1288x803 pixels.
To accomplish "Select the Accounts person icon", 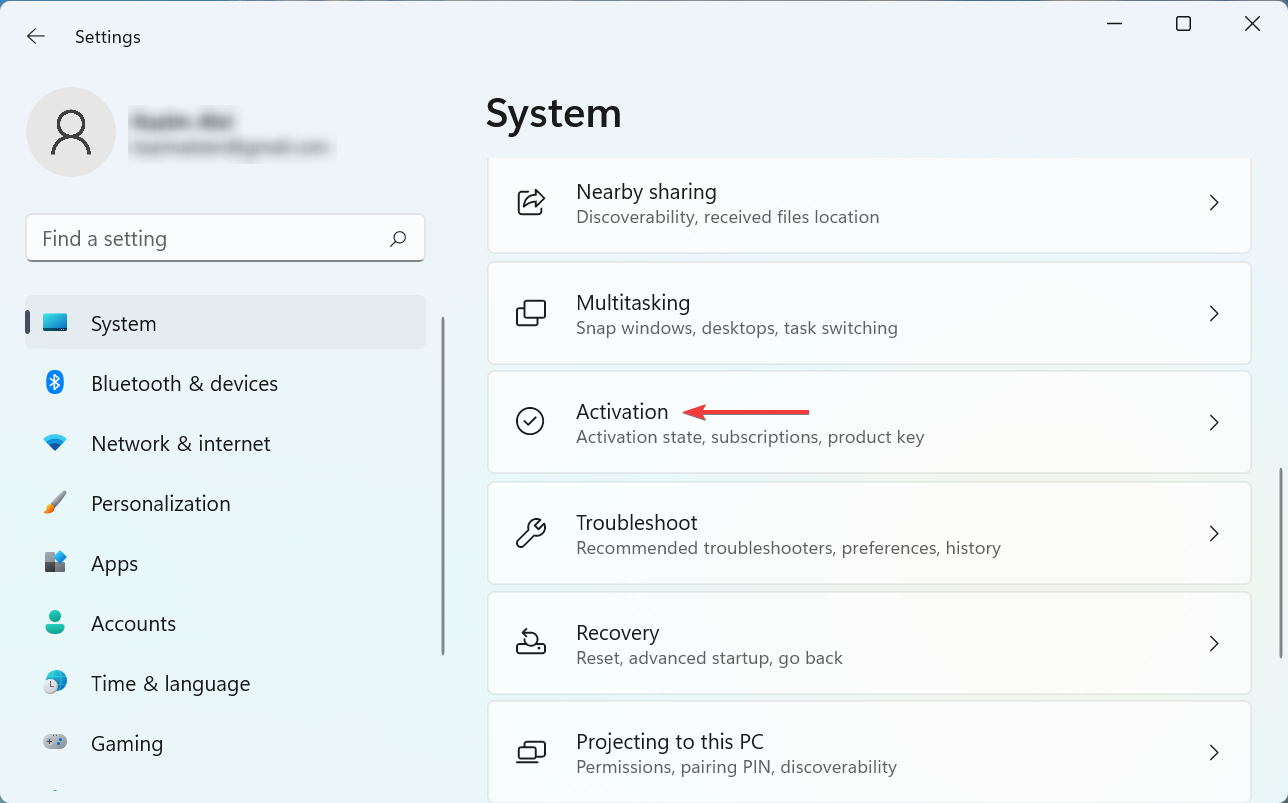I will [x=54, y=623].
